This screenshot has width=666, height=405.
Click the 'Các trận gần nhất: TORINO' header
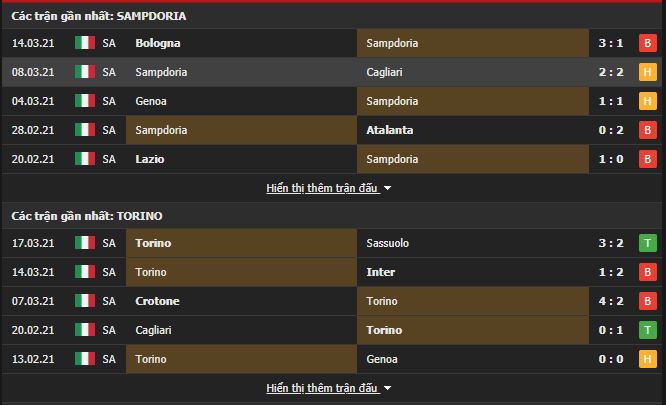(87, 216)
